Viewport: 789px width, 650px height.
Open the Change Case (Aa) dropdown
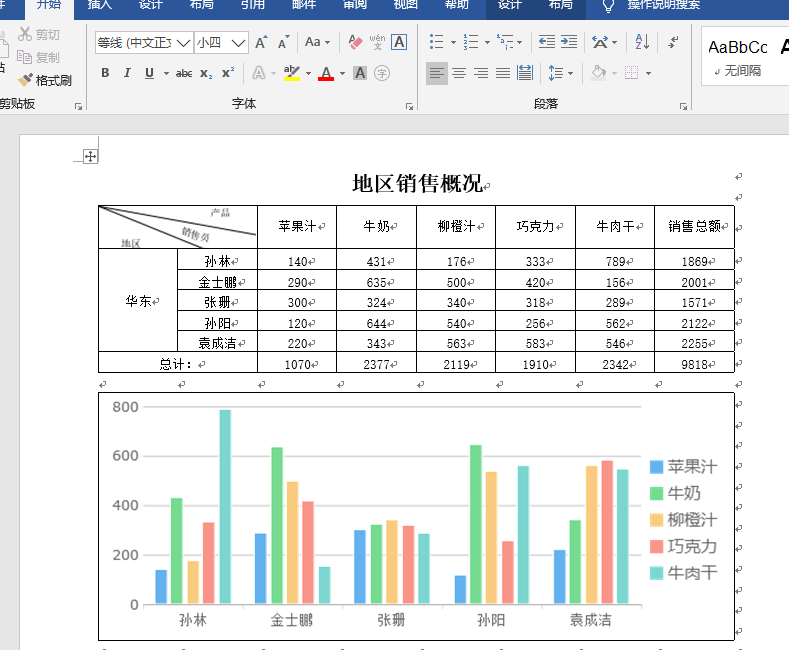[318, 42]
